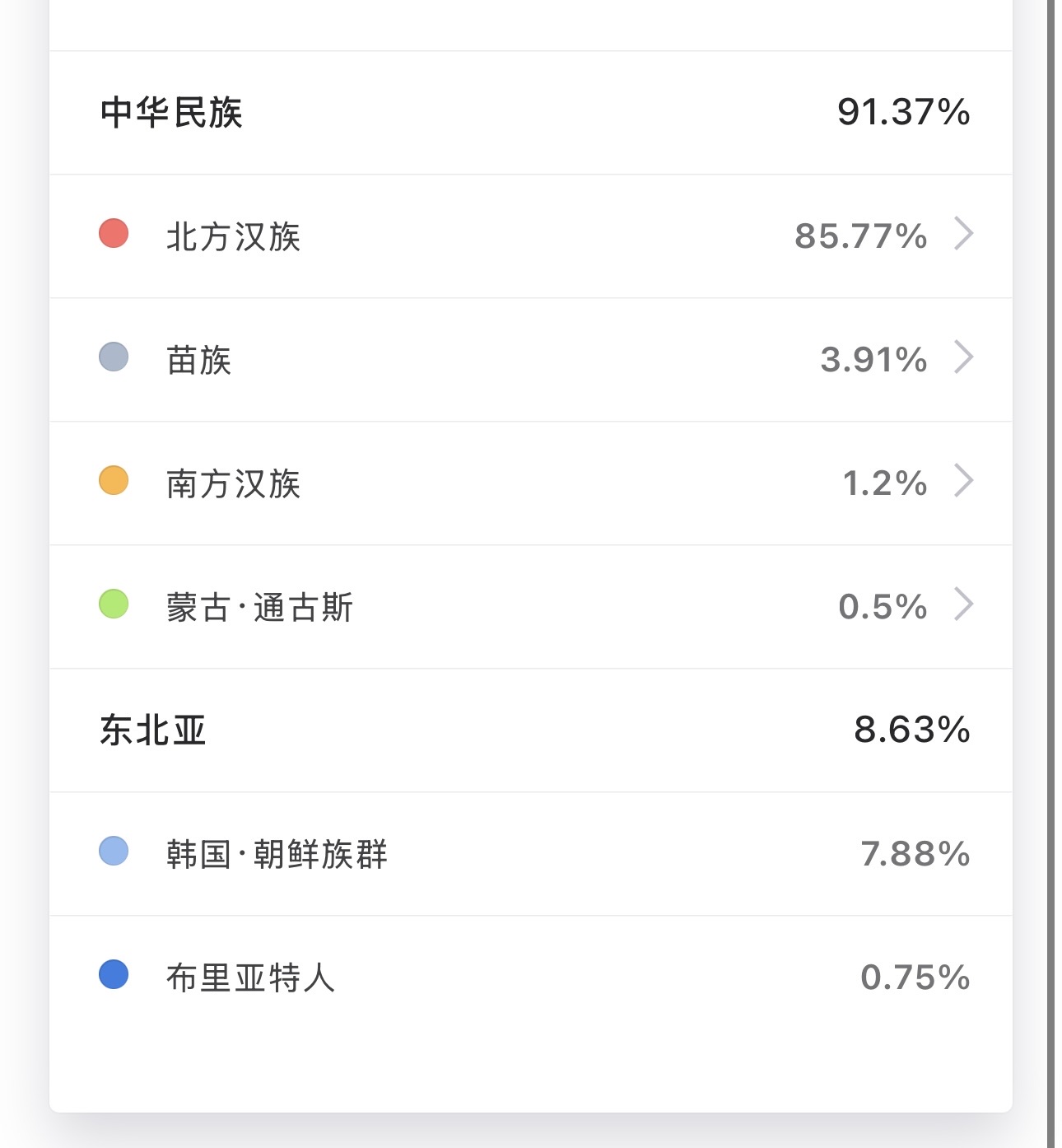Open the 蒙古·通古斯 entry label
The image size is (1062, 1148).
click(260, 607)
